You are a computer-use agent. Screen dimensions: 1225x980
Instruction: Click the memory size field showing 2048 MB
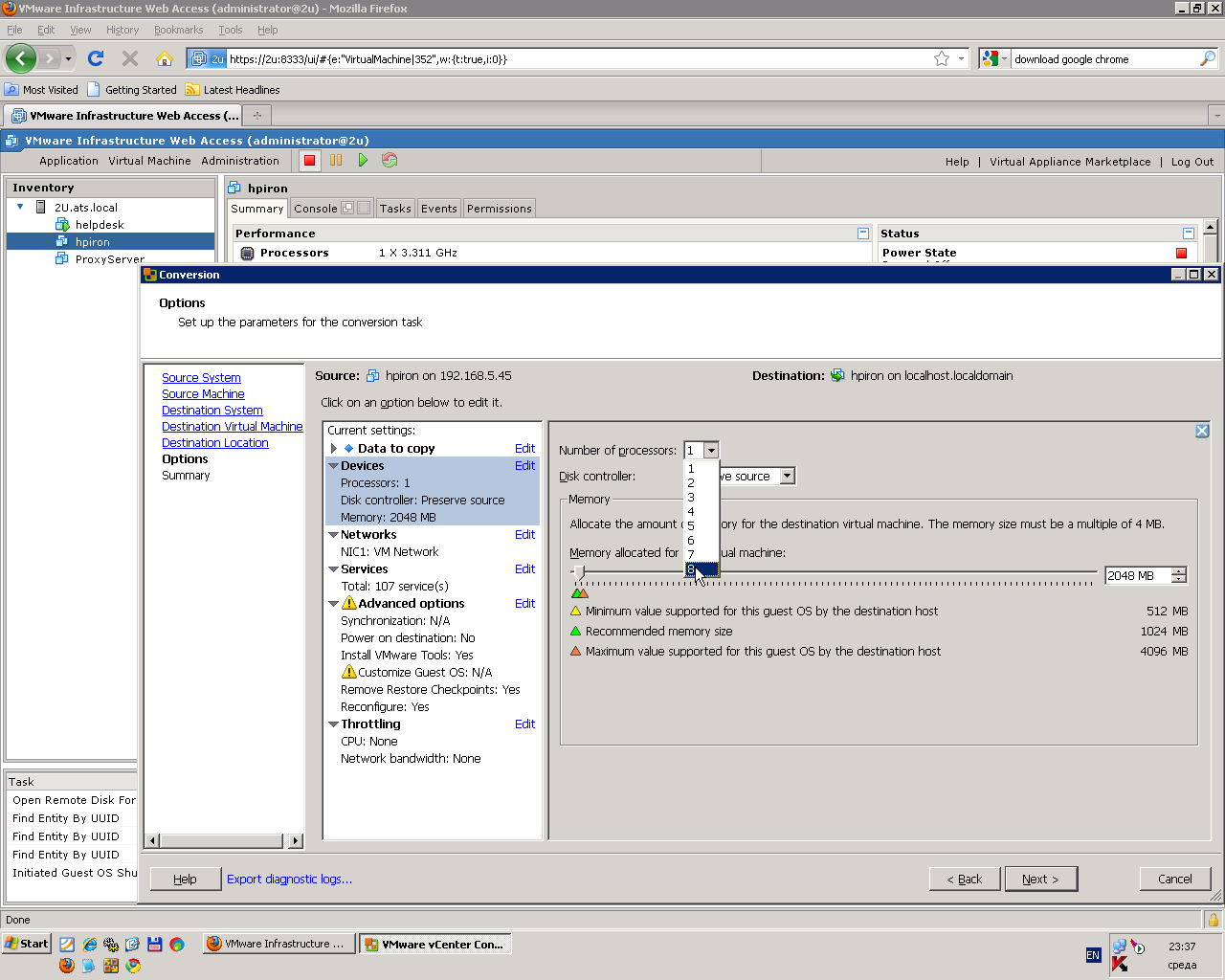pos(1138,575)
